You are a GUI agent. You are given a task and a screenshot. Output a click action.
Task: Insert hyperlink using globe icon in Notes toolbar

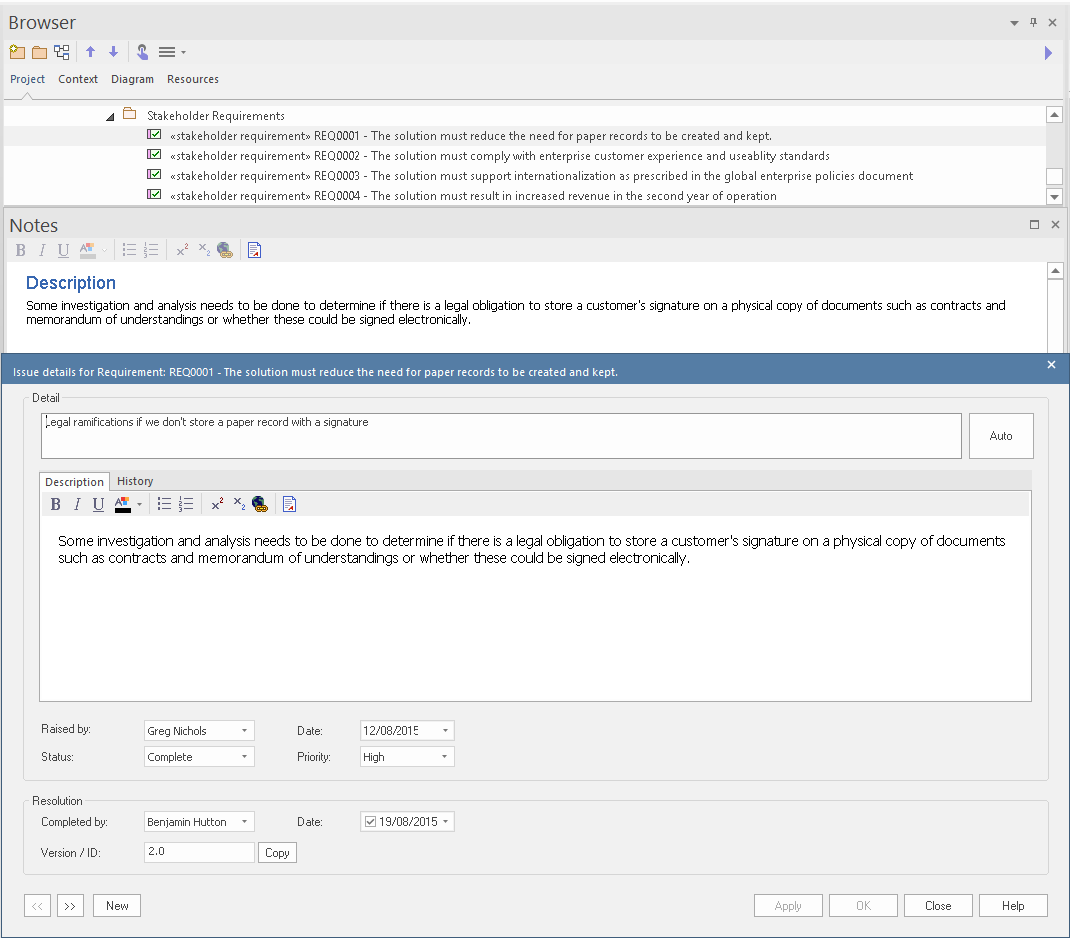(x=224, y=250)
